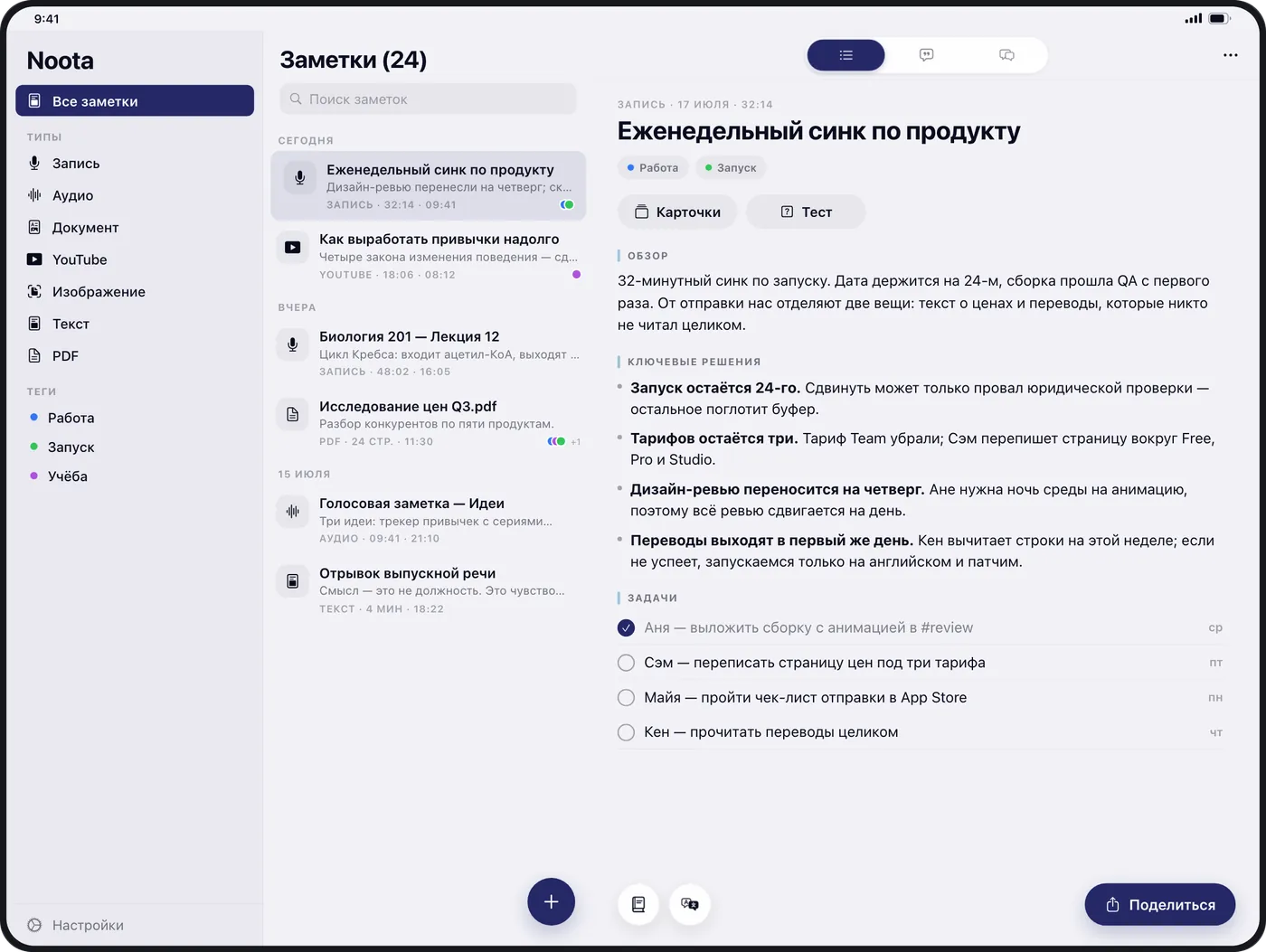Uncheck the Аня task checkbox

coord(626,627)
